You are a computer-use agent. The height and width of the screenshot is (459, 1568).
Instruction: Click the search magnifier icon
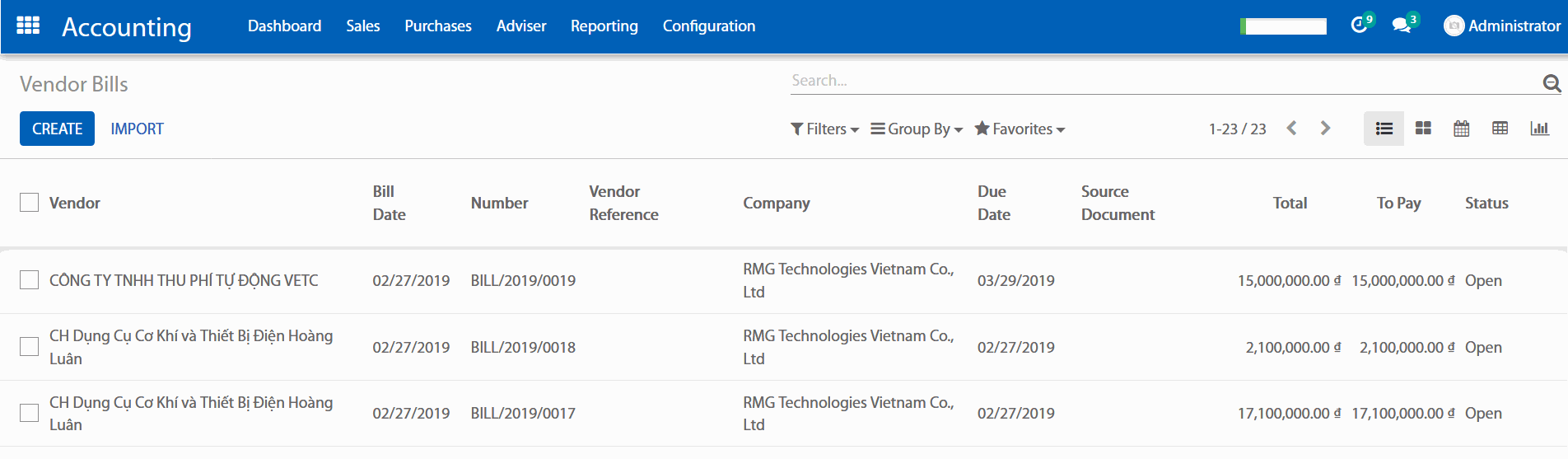1552,82
